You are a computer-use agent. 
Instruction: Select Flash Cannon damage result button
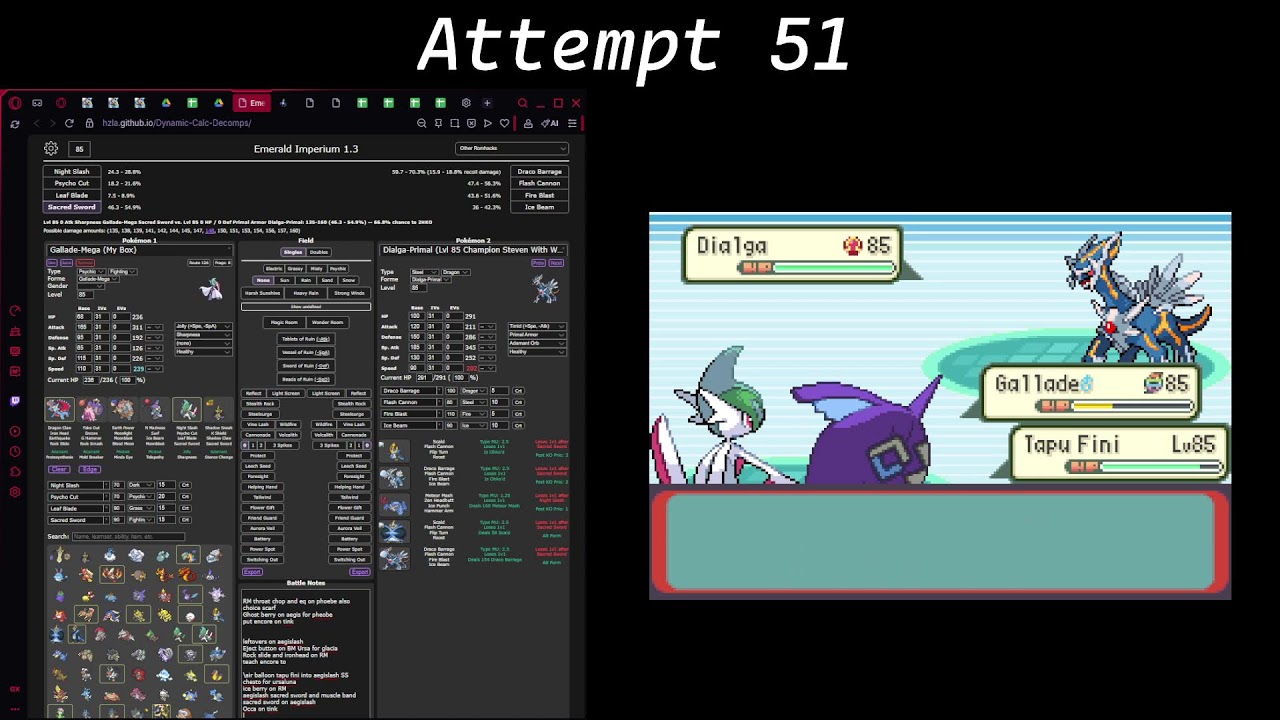(x=540, y=184)
